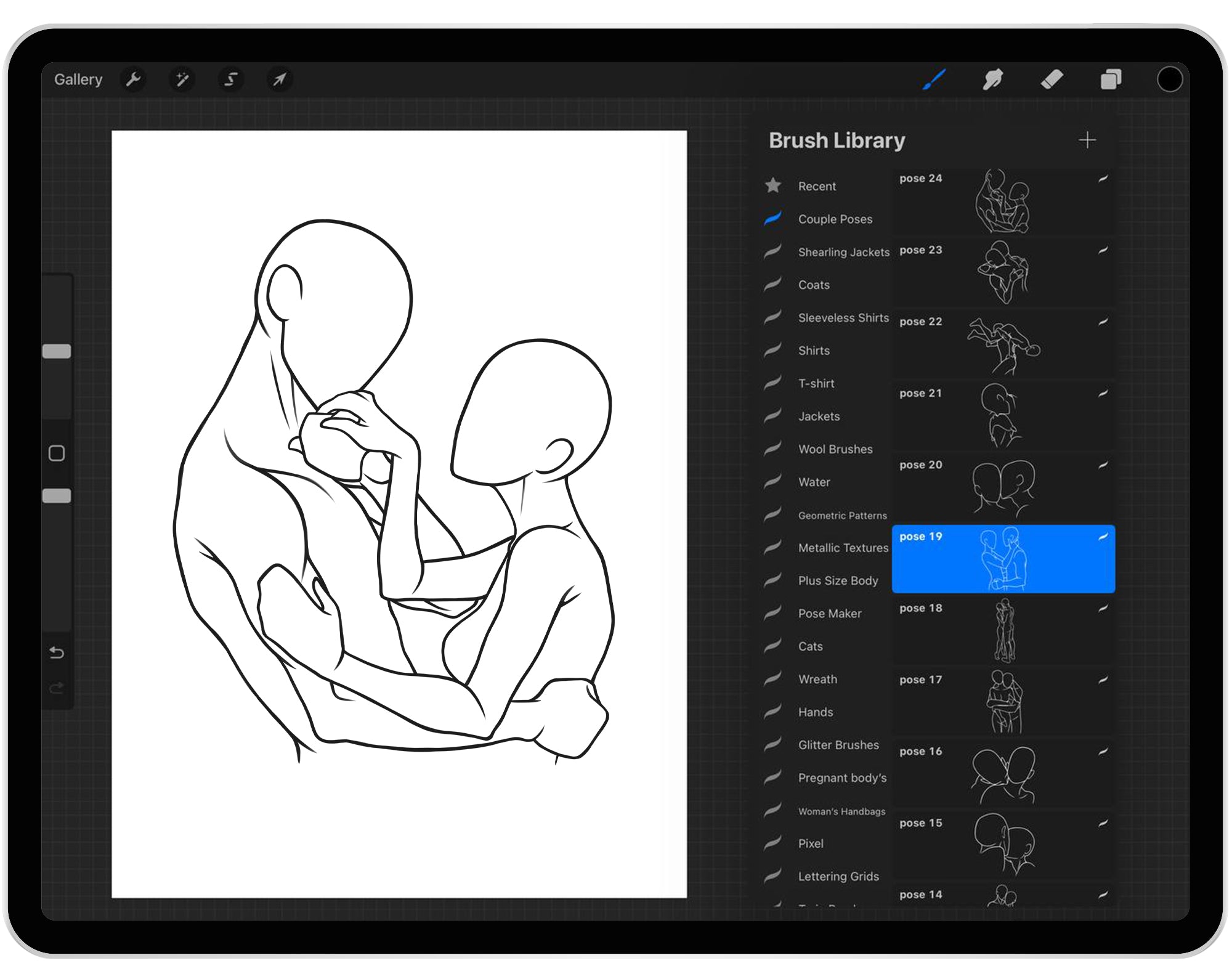Adjust the brush size slider

pyautogui.click(x=57, y=350)
